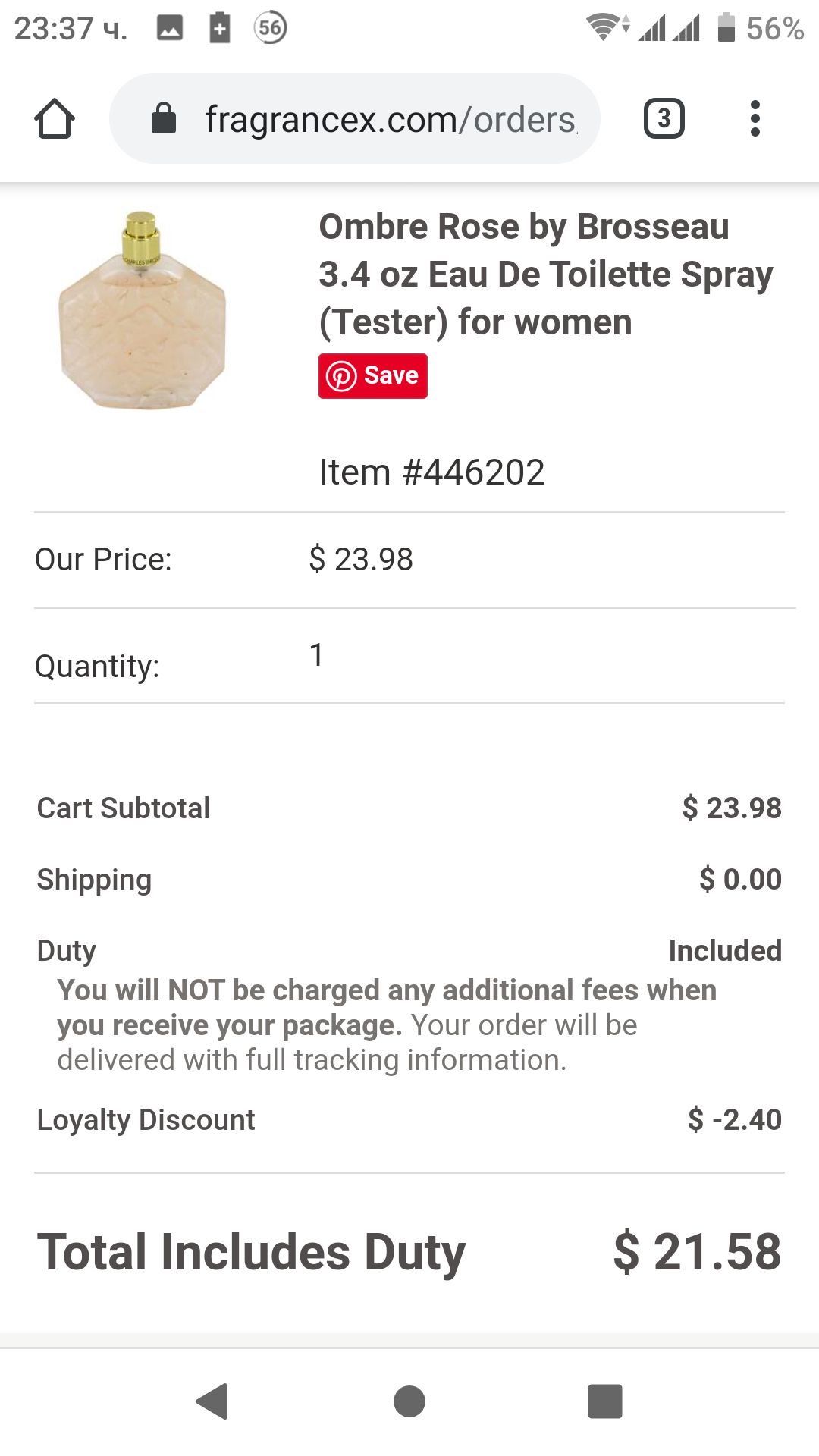Tap the Cart Subtotal label
819x1456 pixels.
pyautogui.click(x=124, y=808)
